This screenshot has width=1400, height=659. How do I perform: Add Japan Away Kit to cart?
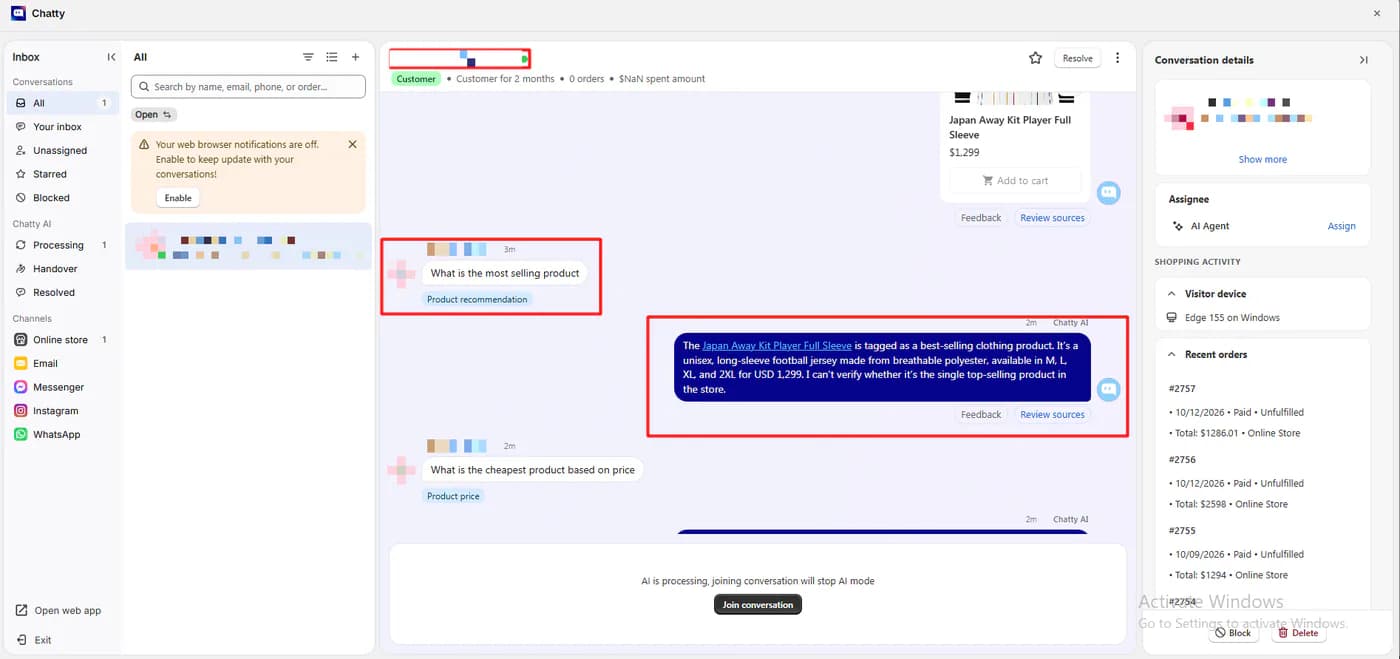tap(1015, 181)
